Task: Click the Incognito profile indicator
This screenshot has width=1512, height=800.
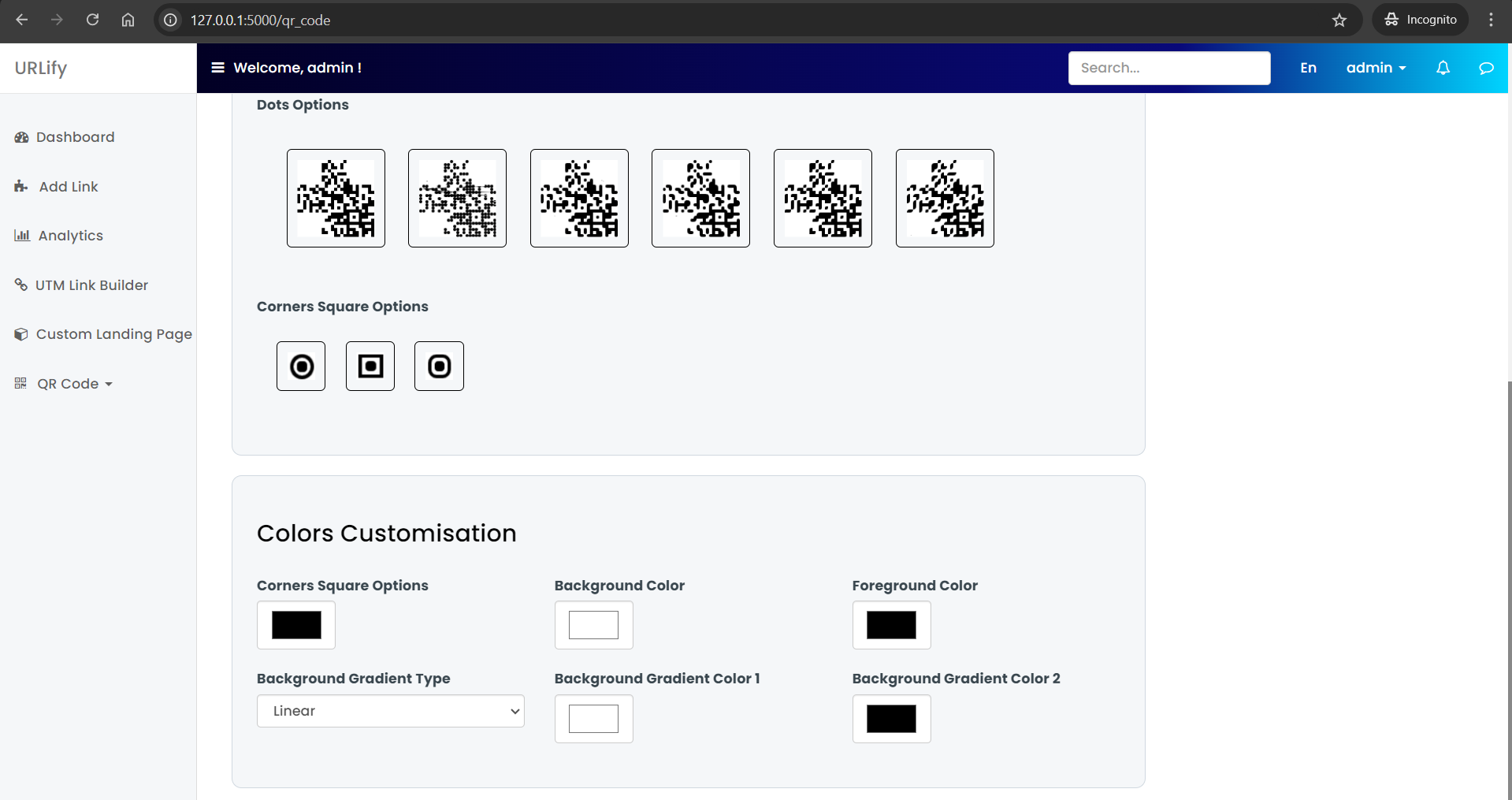Action: click(1421, 20)
